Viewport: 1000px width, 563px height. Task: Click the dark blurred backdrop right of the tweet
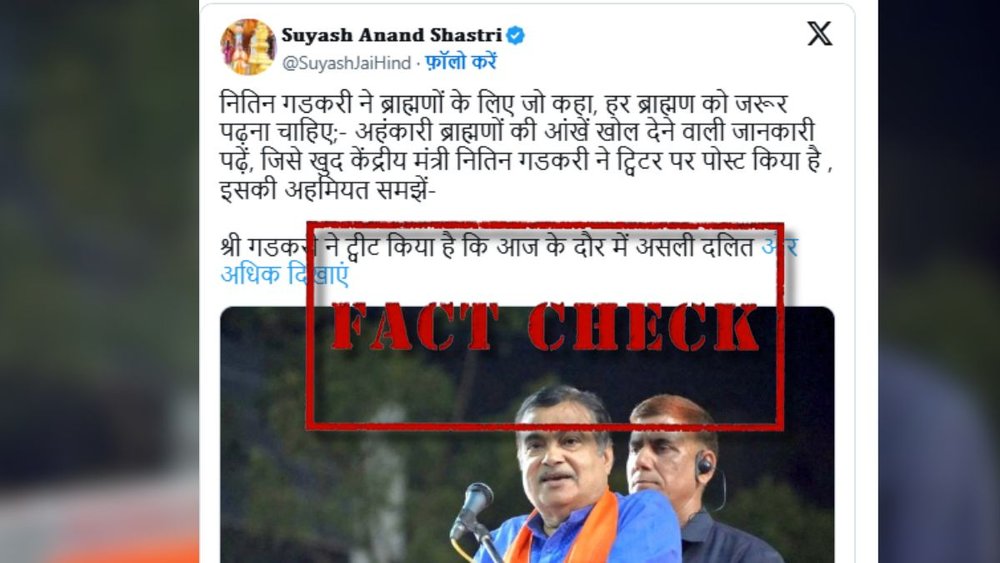click(939, 281)
